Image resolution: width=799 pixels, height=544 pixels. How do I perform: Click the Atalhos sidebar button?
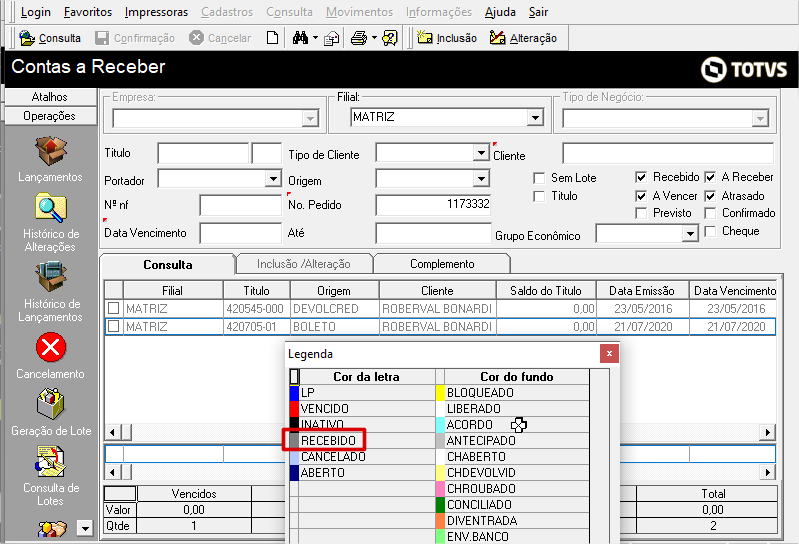pos(49,97)
